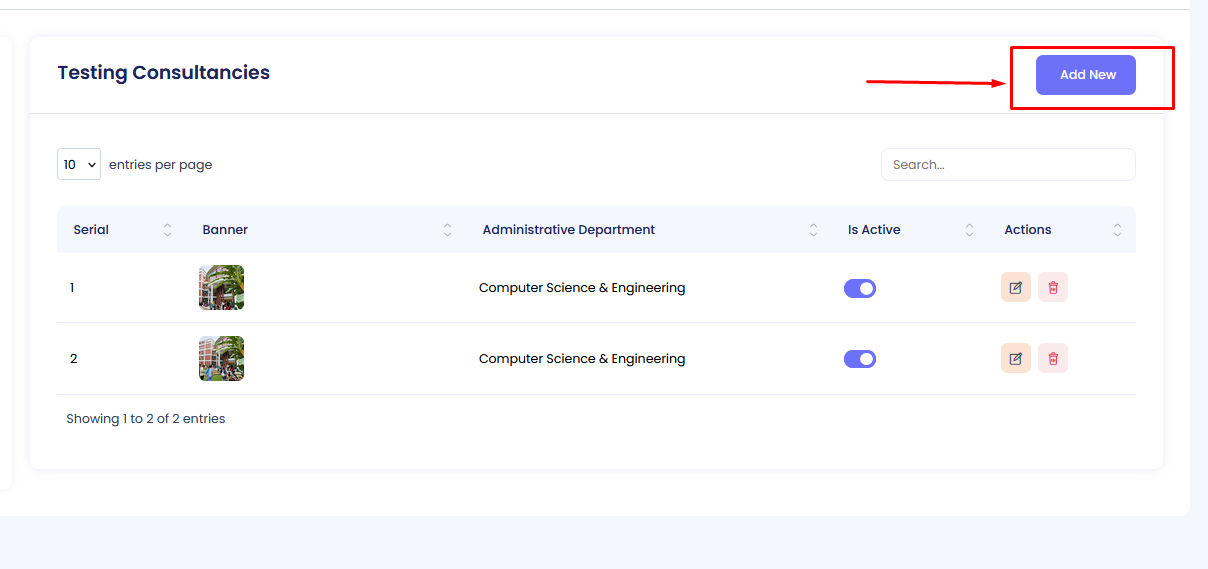Open the entries per page dropdown
1208x569 pixels.
[x=79, y=164]
